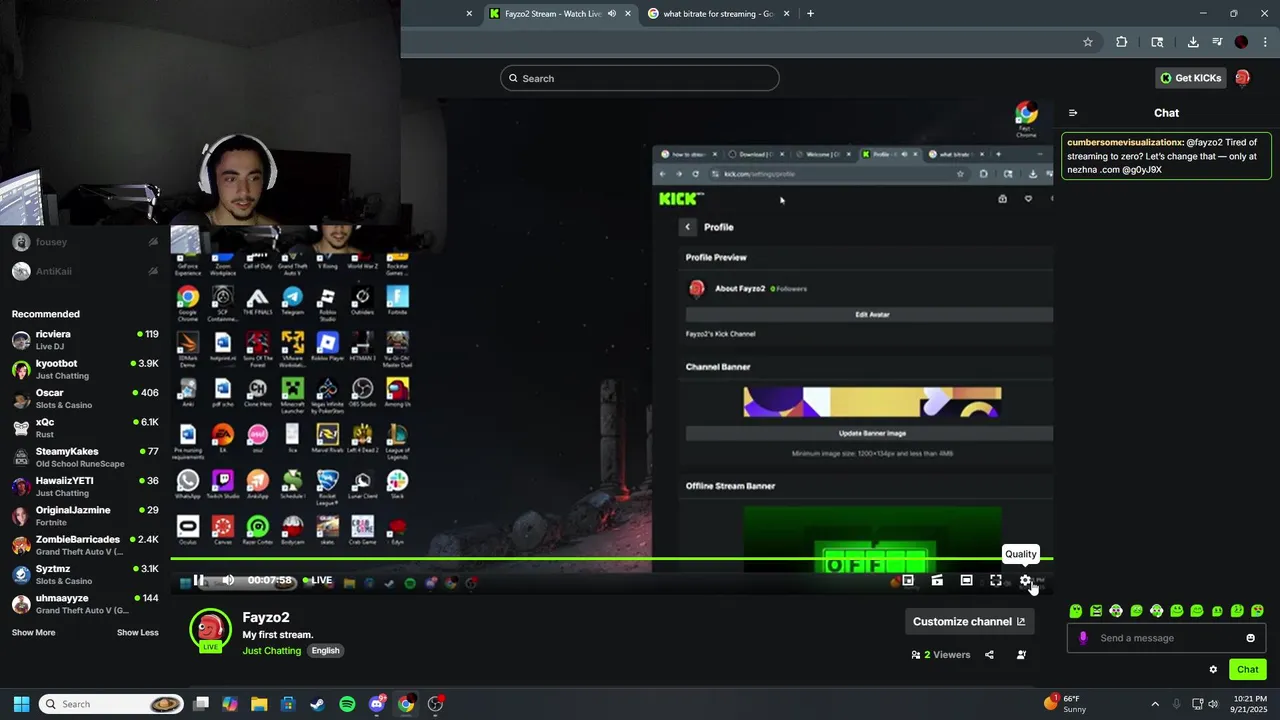
Task: Collapse list with Show Less
Action: tap(137, 633)
